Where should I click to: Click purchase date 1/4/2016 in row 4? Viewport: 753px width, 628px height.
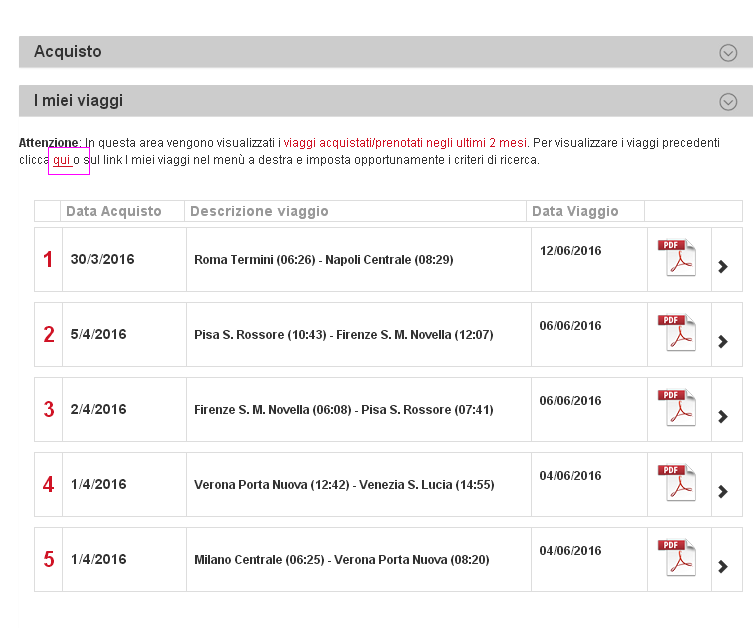point(98,484)
